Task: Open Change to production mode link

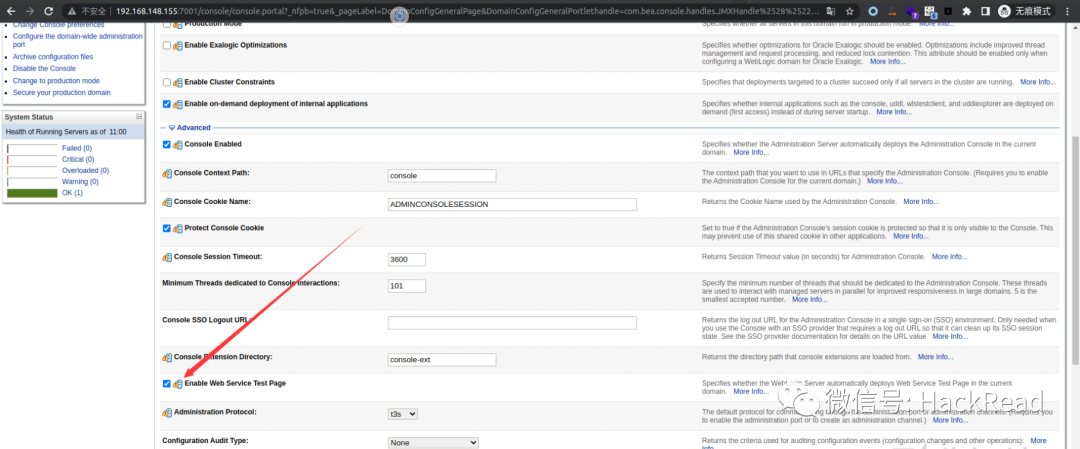Action: coord(56,81)
